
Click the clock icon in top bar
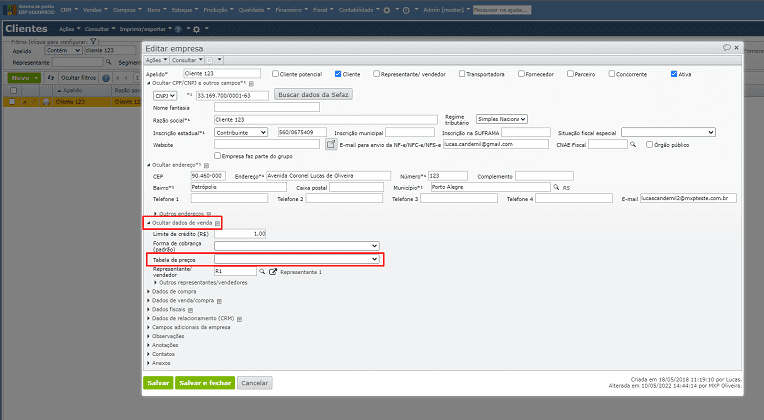(406, 10)
